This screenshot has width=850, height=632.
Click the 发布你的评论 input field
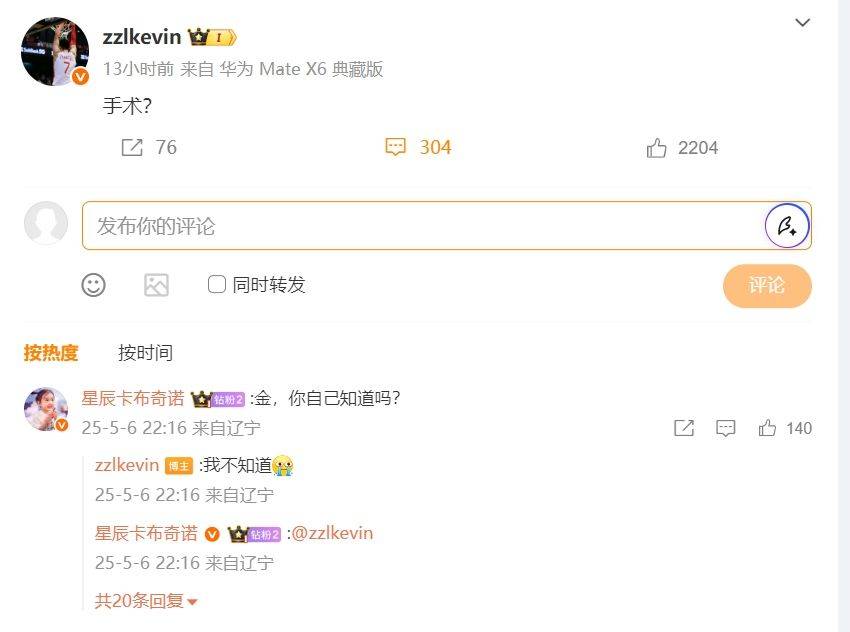click(423, 225)
